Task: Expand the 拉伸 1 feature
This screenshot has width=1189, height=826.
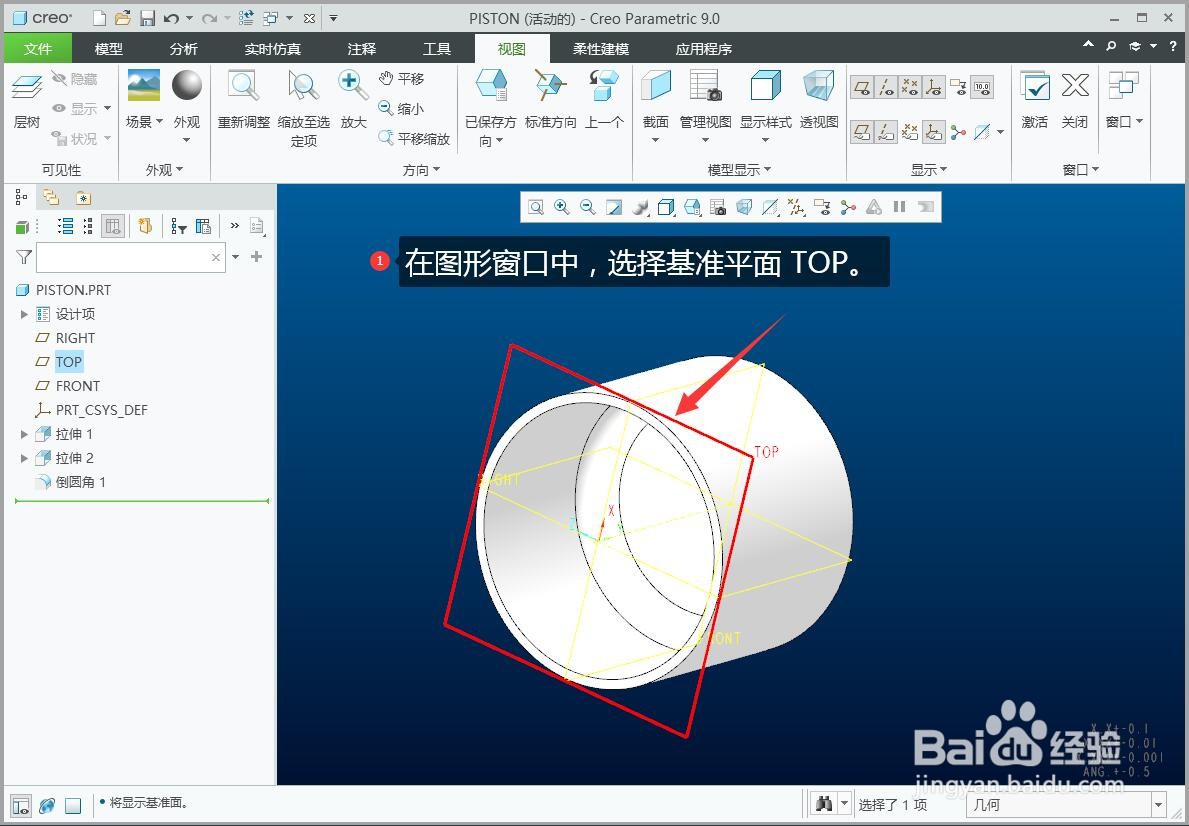Action: [x=24, y=435]
